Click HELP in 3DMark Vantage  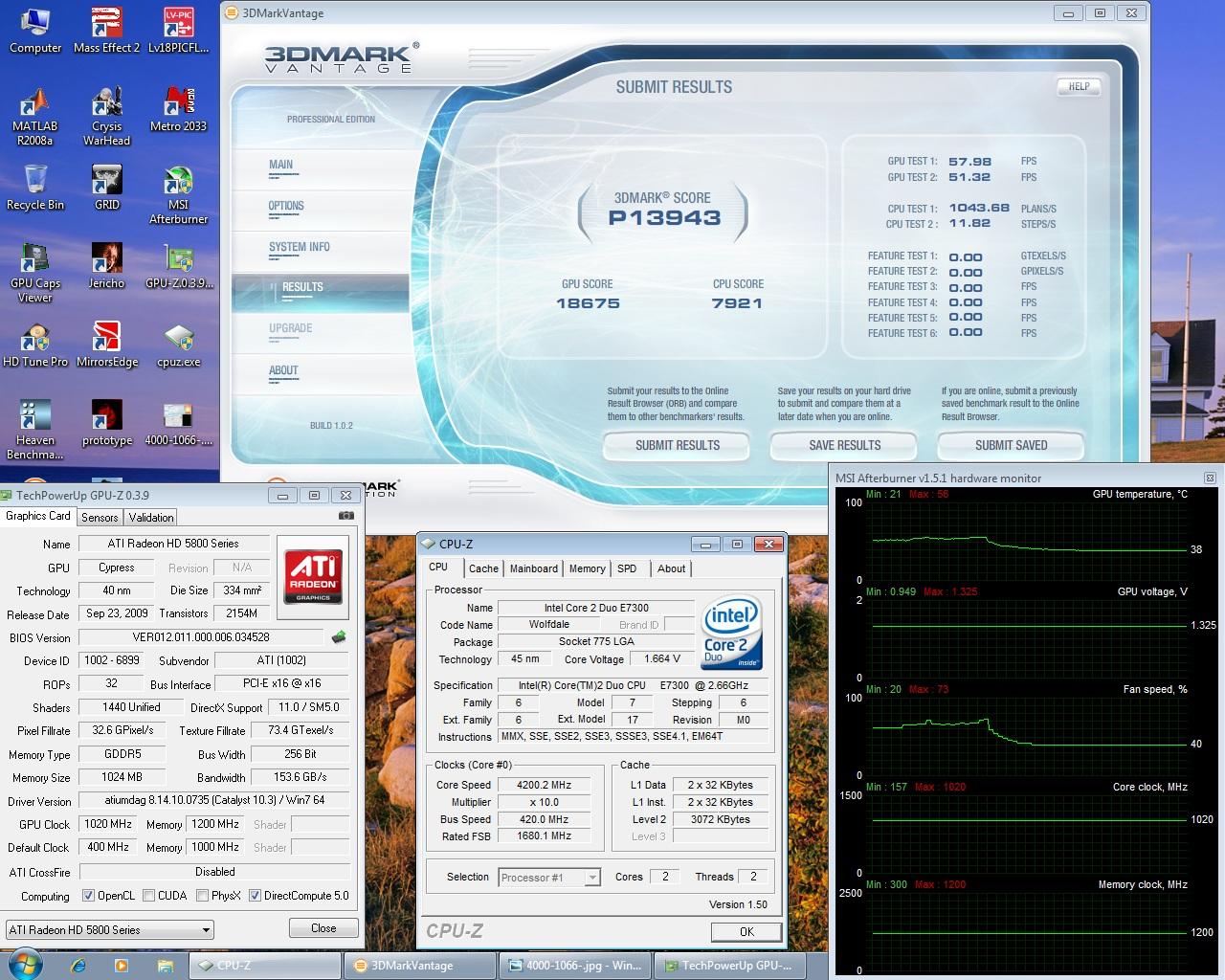[1079, 86]
